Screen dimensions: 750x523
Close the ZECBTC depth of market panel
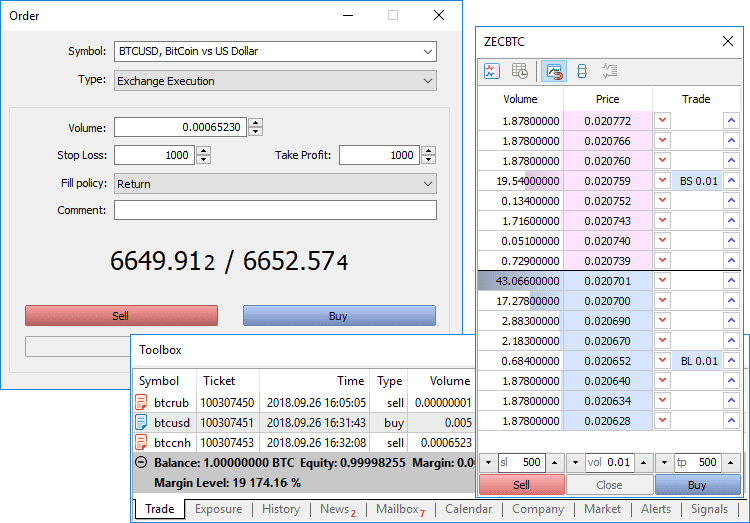click(728, 41)
